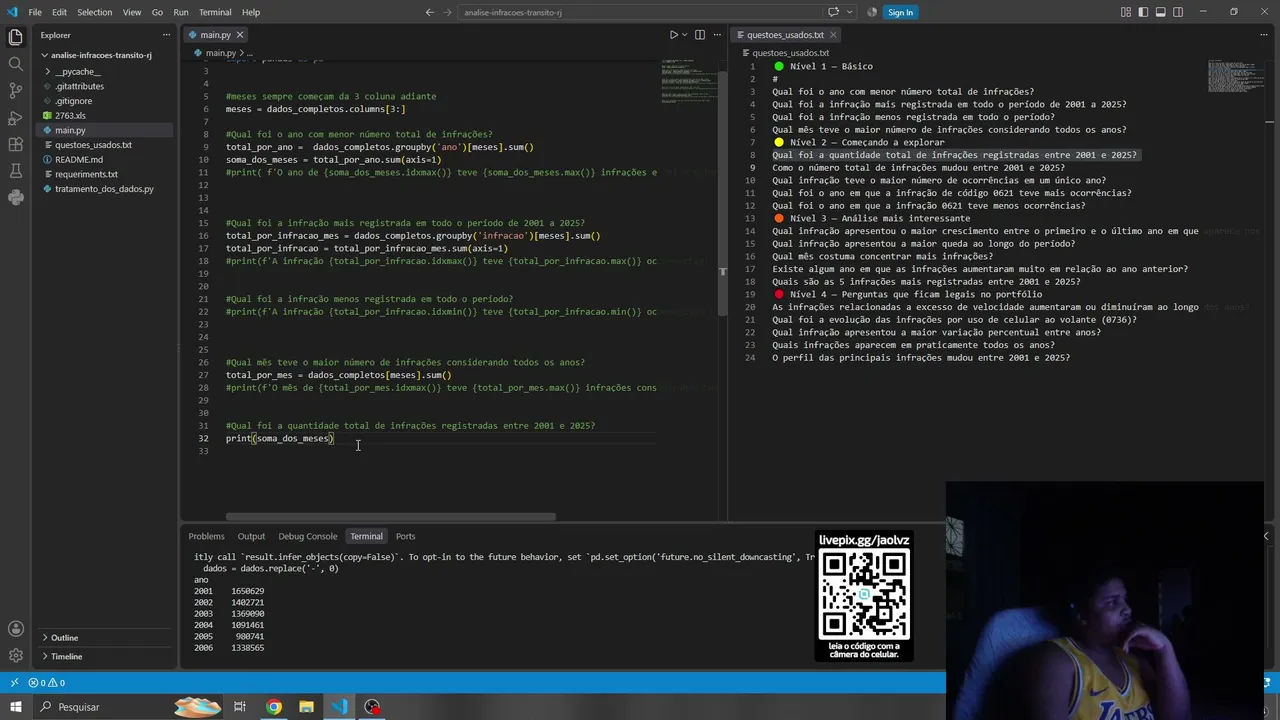Screen dimensions: 1280x720
Task: Open 2763.xls in the Explorer
Action: point(70,115)
